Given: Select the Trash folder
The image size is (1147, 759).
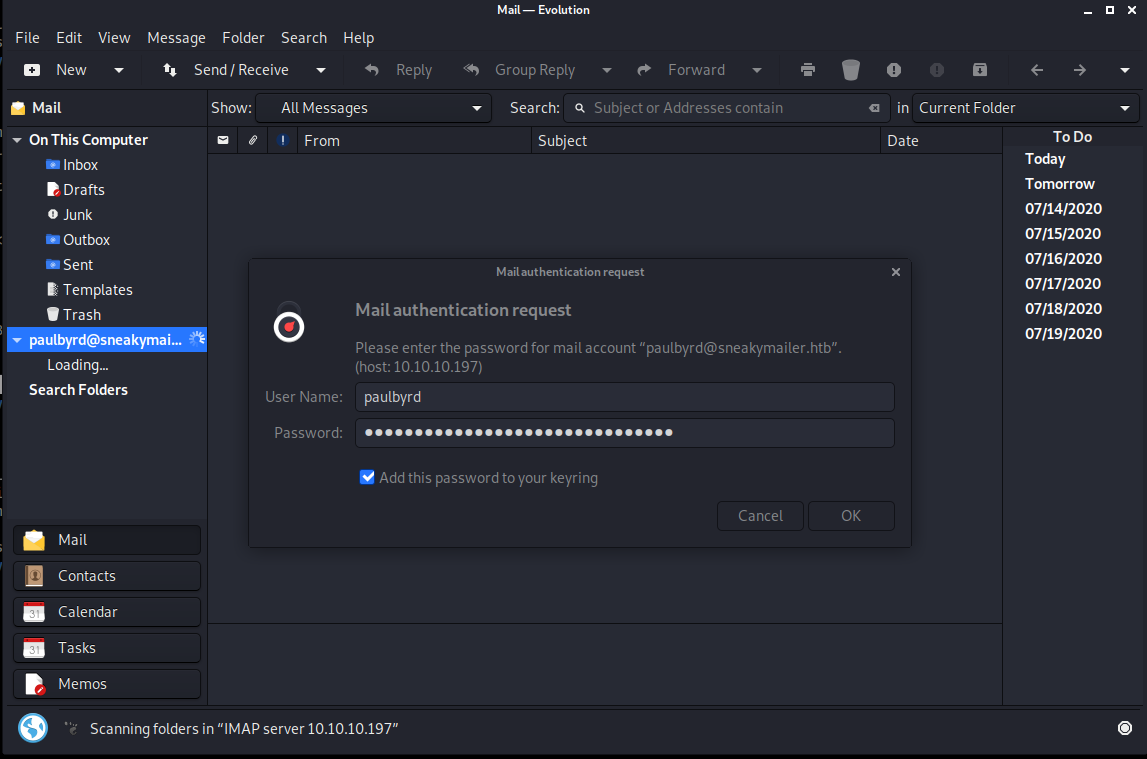Looking at the screenshot, I should (81, 314).
